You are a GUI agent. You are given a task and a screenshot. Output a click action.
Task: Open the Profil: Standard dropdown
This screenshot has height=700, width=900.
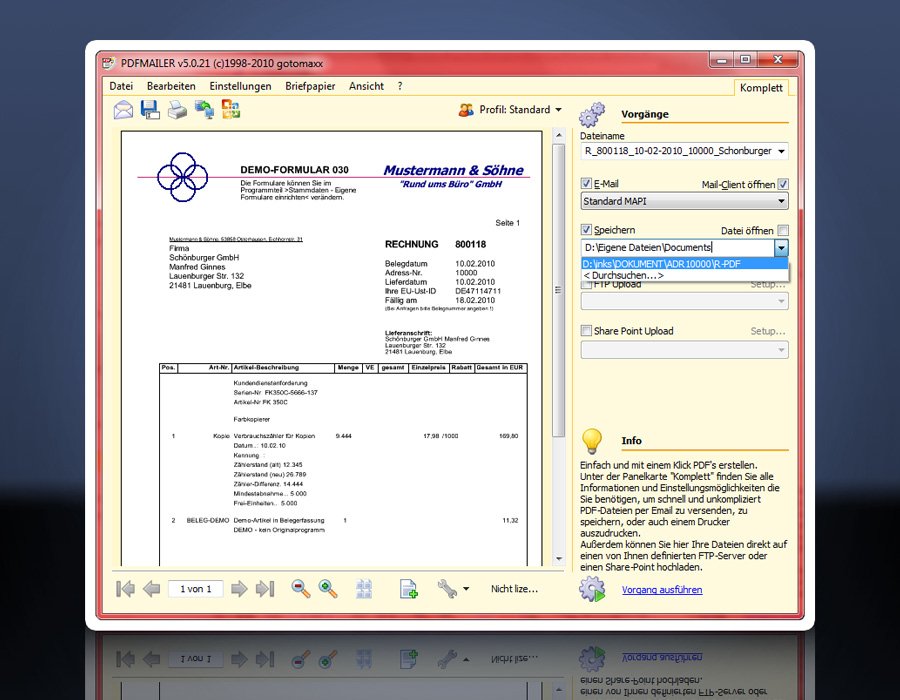coord(520,110)
